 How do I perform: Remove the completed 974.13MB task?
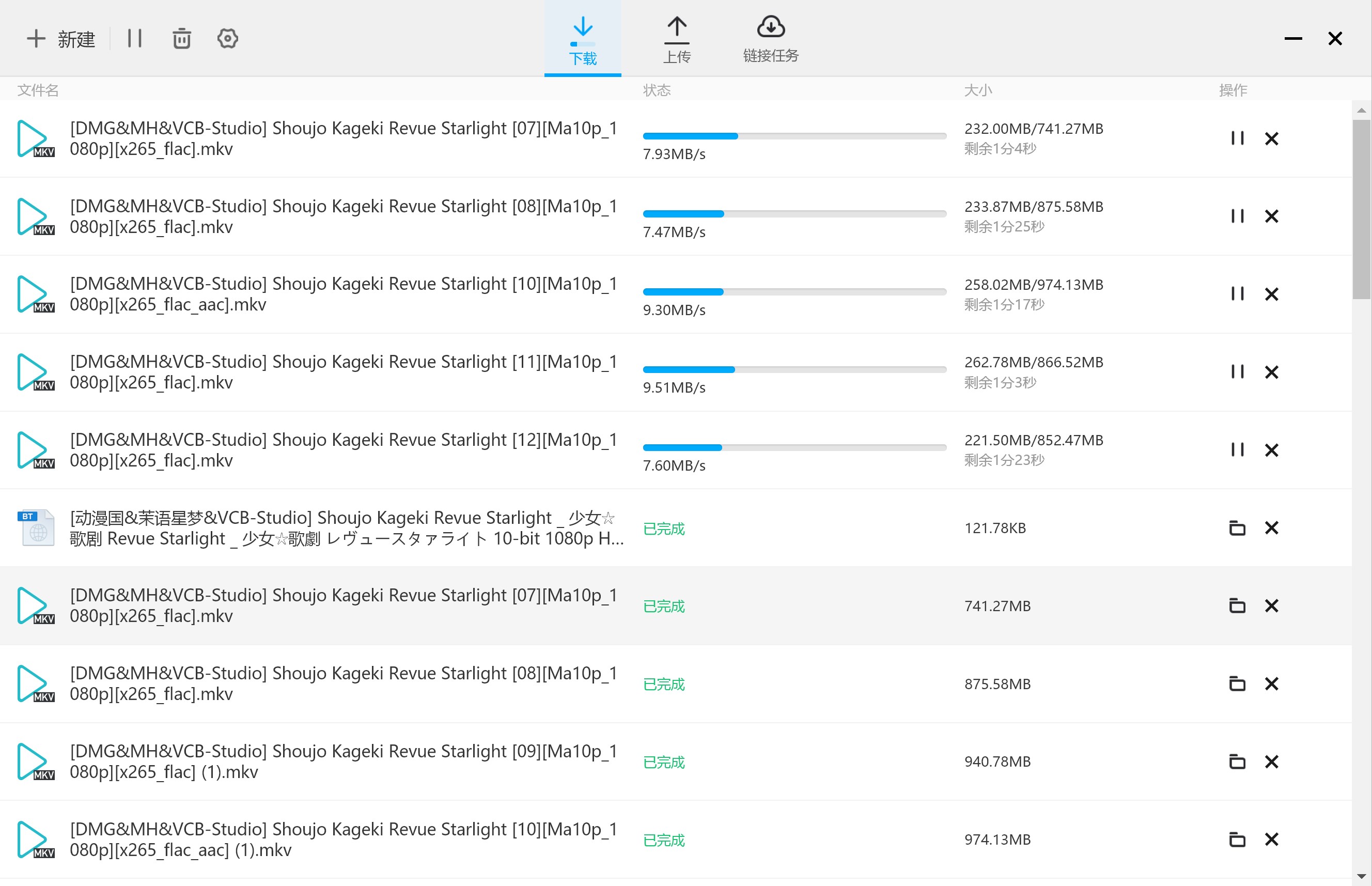point(1271,840)
